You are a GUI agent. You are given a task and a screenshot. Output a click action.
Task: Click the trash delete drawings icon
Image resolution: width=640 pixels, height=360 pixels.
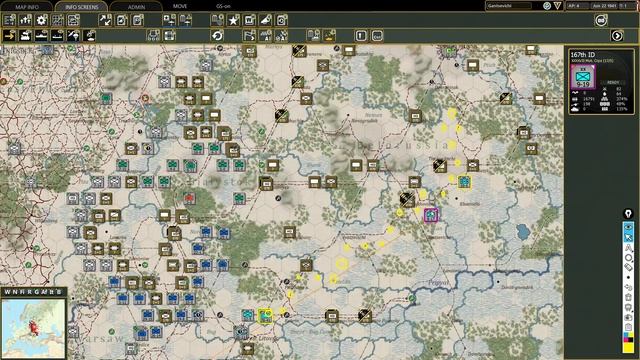(628, 297)
